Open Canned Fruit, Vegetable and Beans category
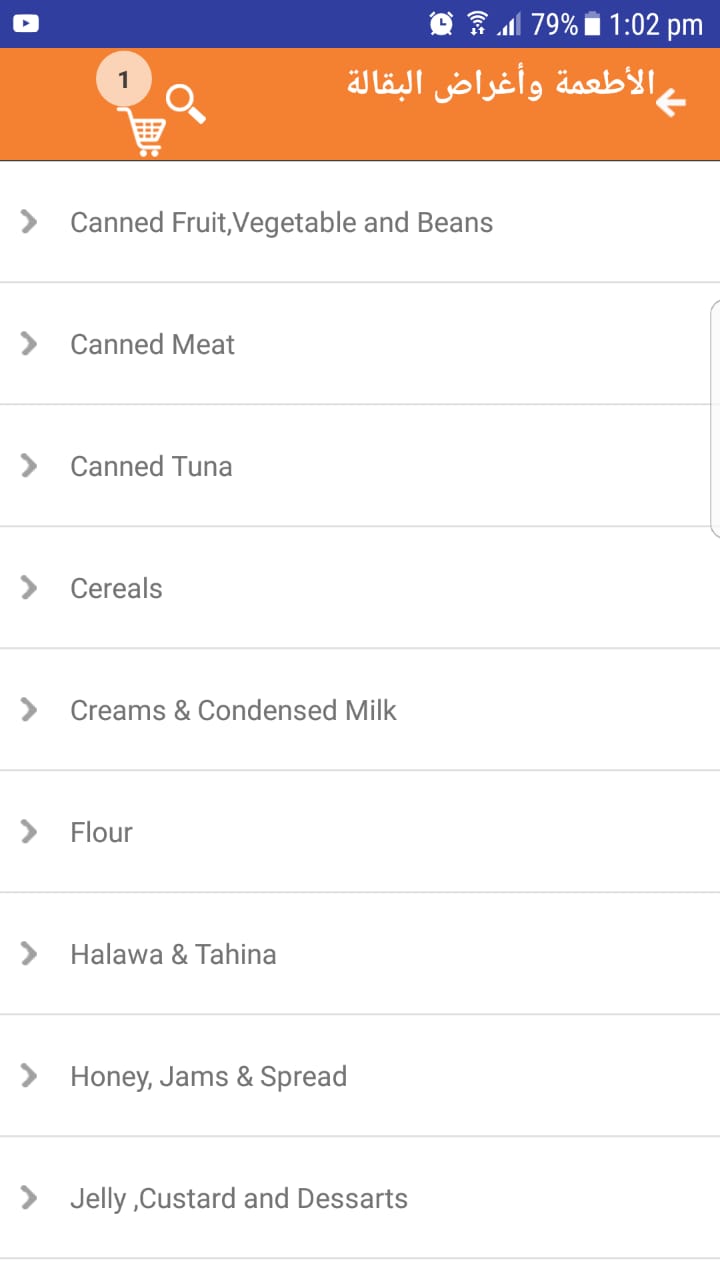720x1280 pixels. pyautogui.click(x=281, y=222)
